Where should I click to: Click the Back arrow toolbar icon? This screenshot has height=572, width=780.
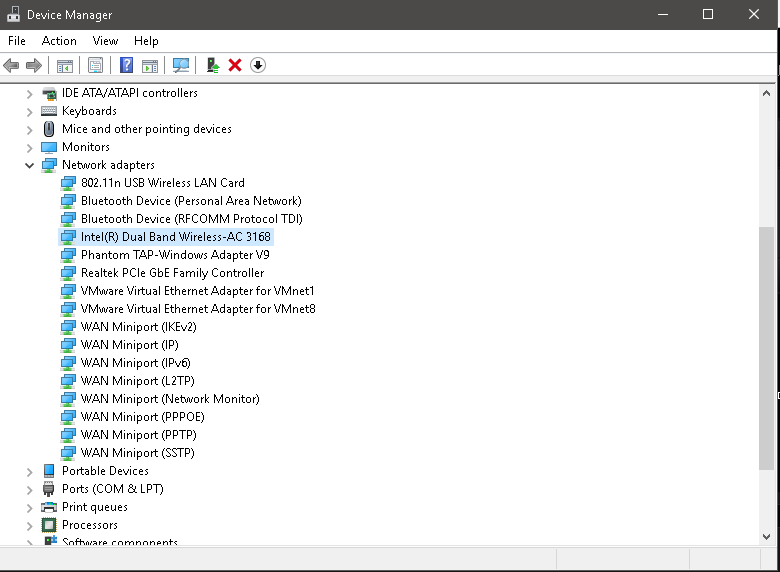tap(11, 65)
